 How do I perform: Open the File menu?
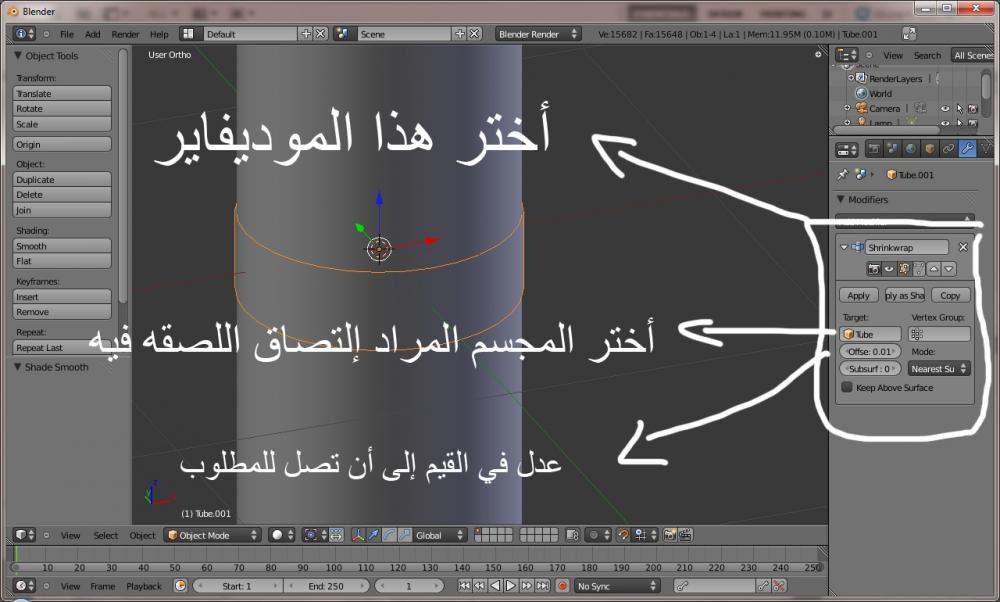[x=67, y=34]
